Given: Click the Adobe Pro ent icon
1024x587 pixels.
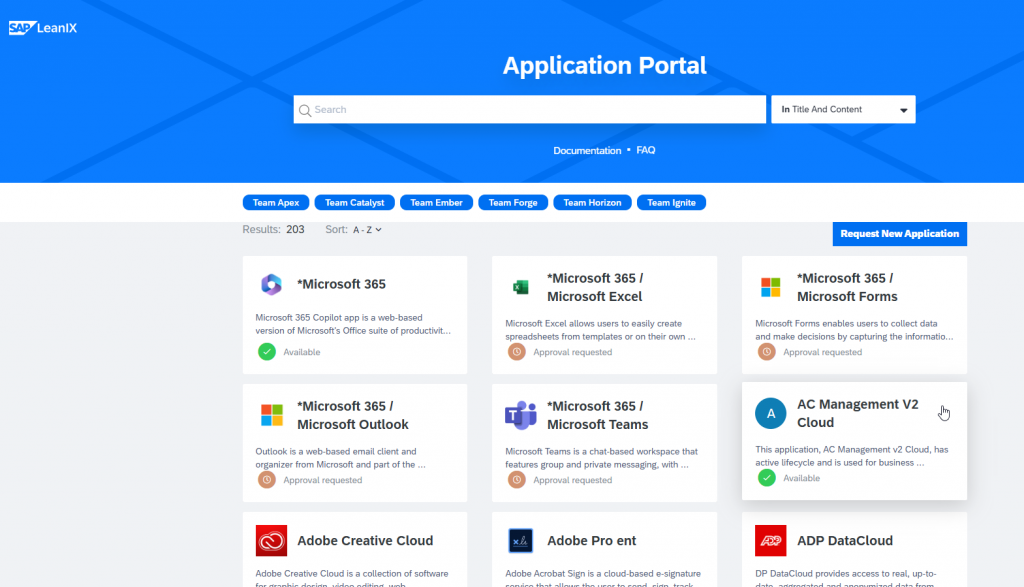Looking at the screenshot, I should point(520,541).
